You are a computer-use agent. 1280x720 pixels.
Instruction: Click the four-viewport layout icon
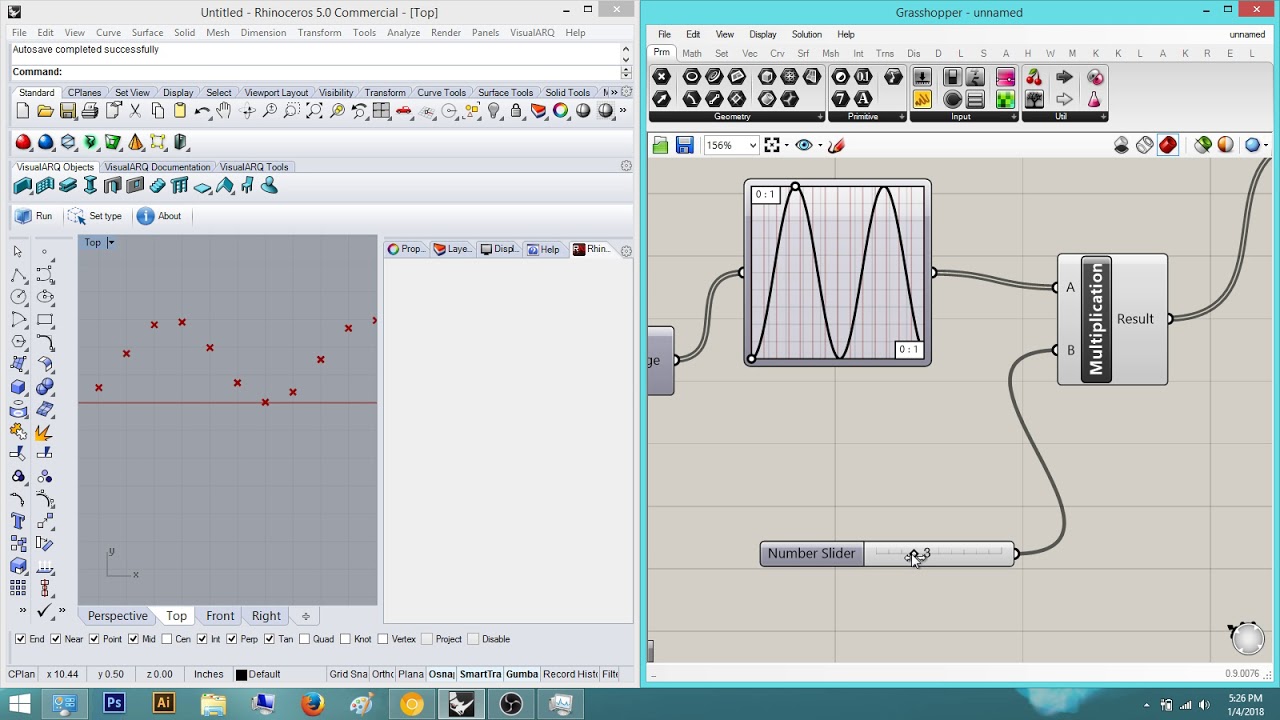[x=381, y=111]
